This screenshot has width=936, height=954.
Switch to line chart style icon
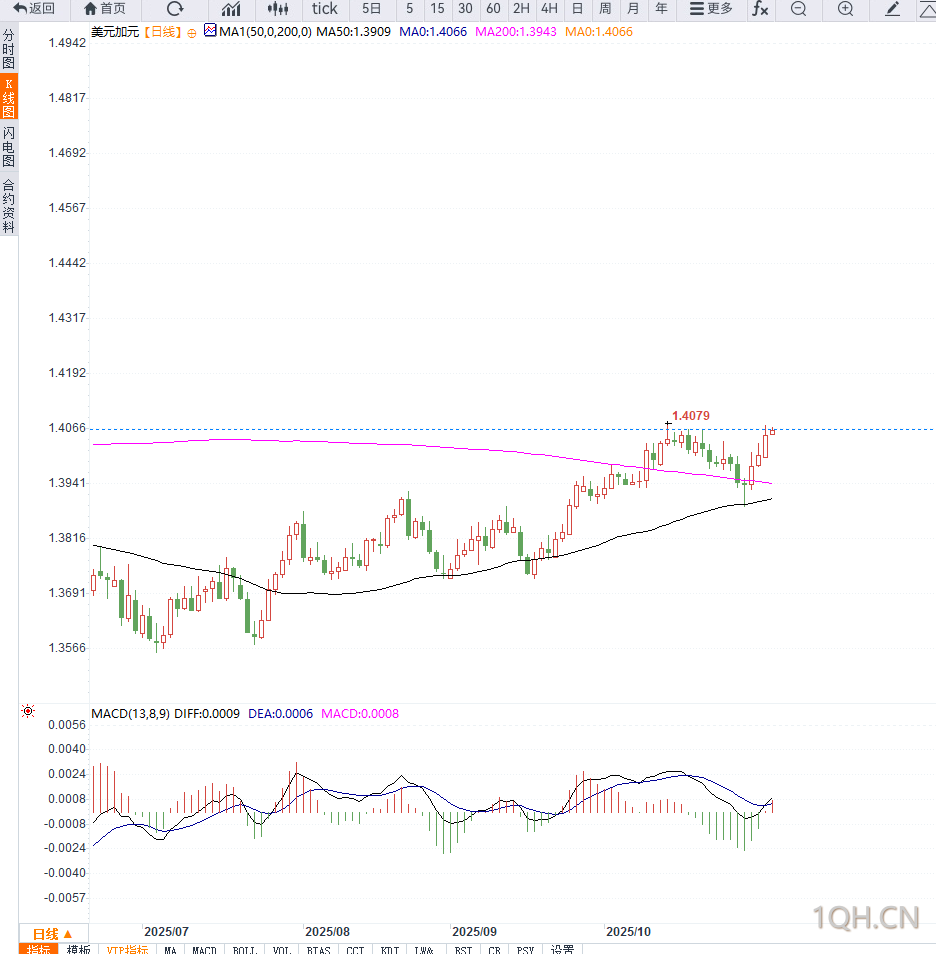[x=231, y=9]
